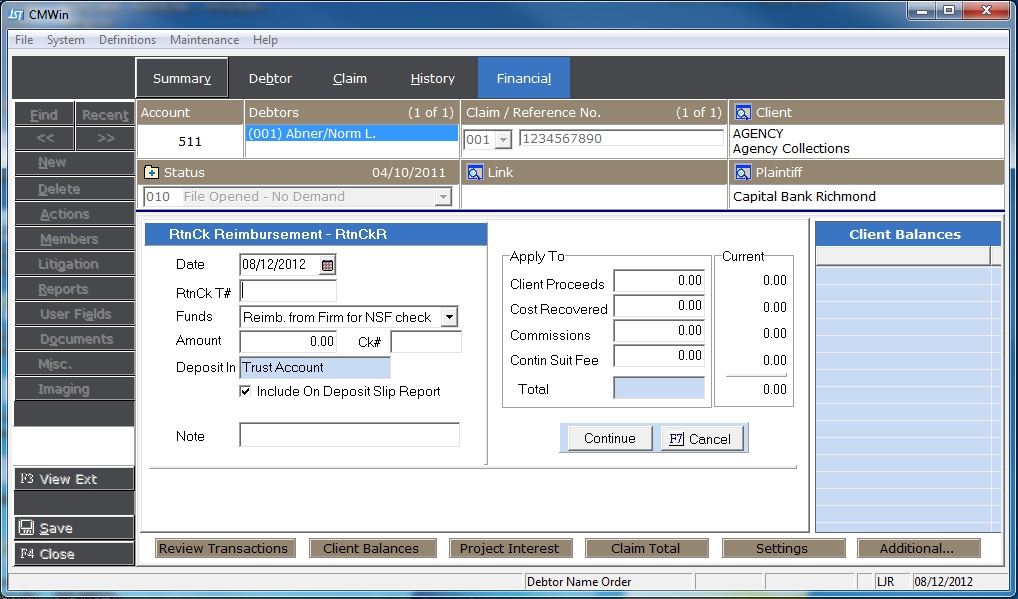Go to previous record with << button
This screenshot has height=599, width=1018.
click(43, 138)
